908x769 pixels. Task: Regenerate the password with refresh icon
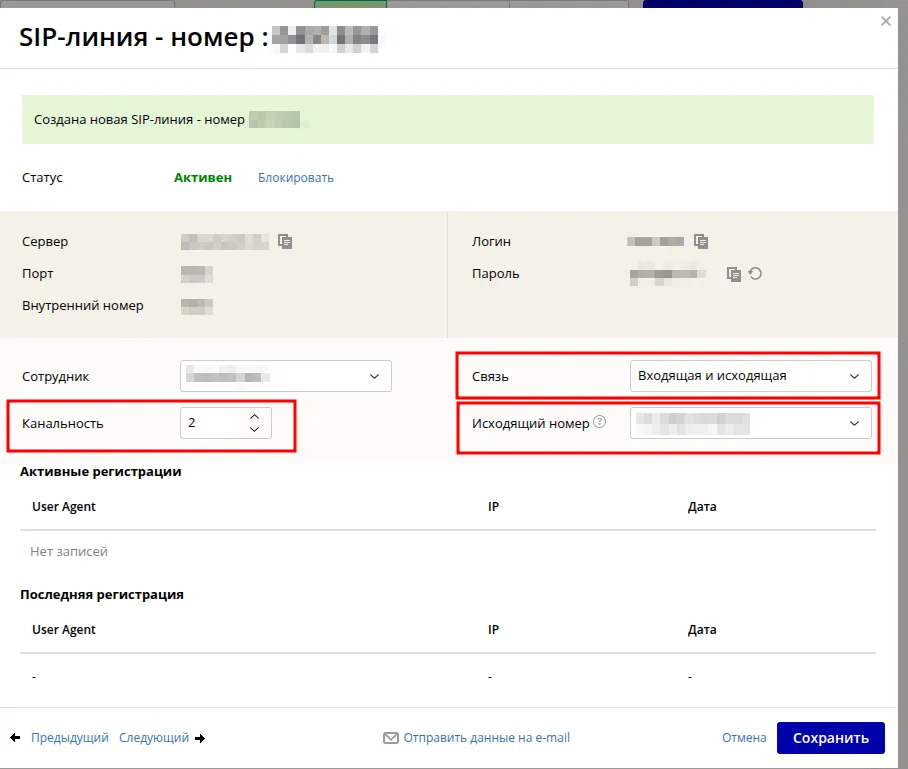tap(756, 274)
